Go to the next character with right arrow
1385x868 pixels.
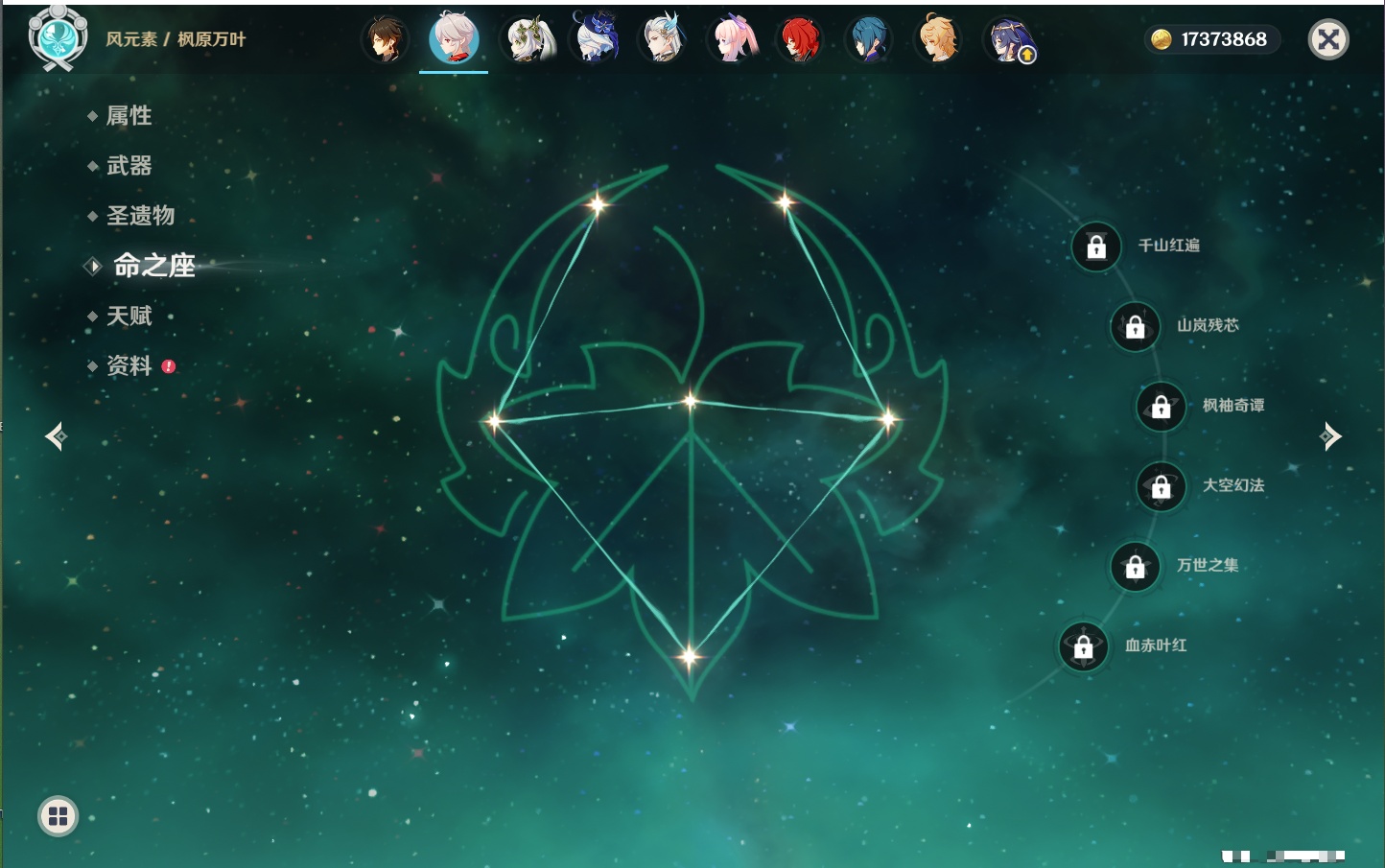tap(1330, 436)
